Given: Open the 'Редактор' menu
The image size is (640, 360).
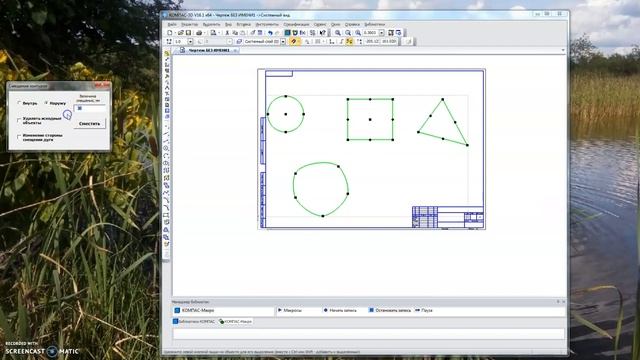Looking at the screenshot, I should (189, 24).
